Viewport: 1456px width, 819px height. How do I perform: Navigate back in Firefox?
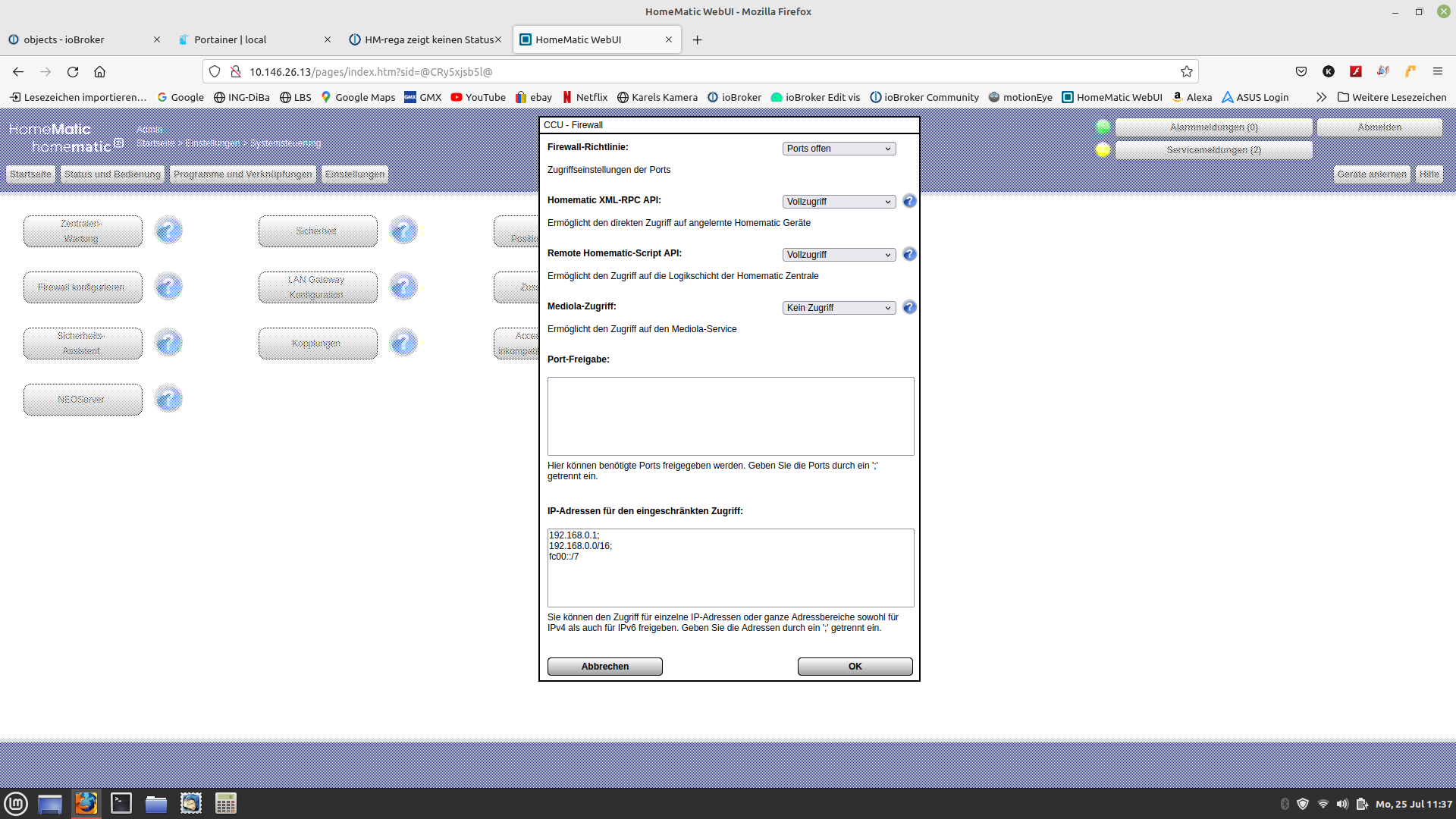tap(18, 71)
